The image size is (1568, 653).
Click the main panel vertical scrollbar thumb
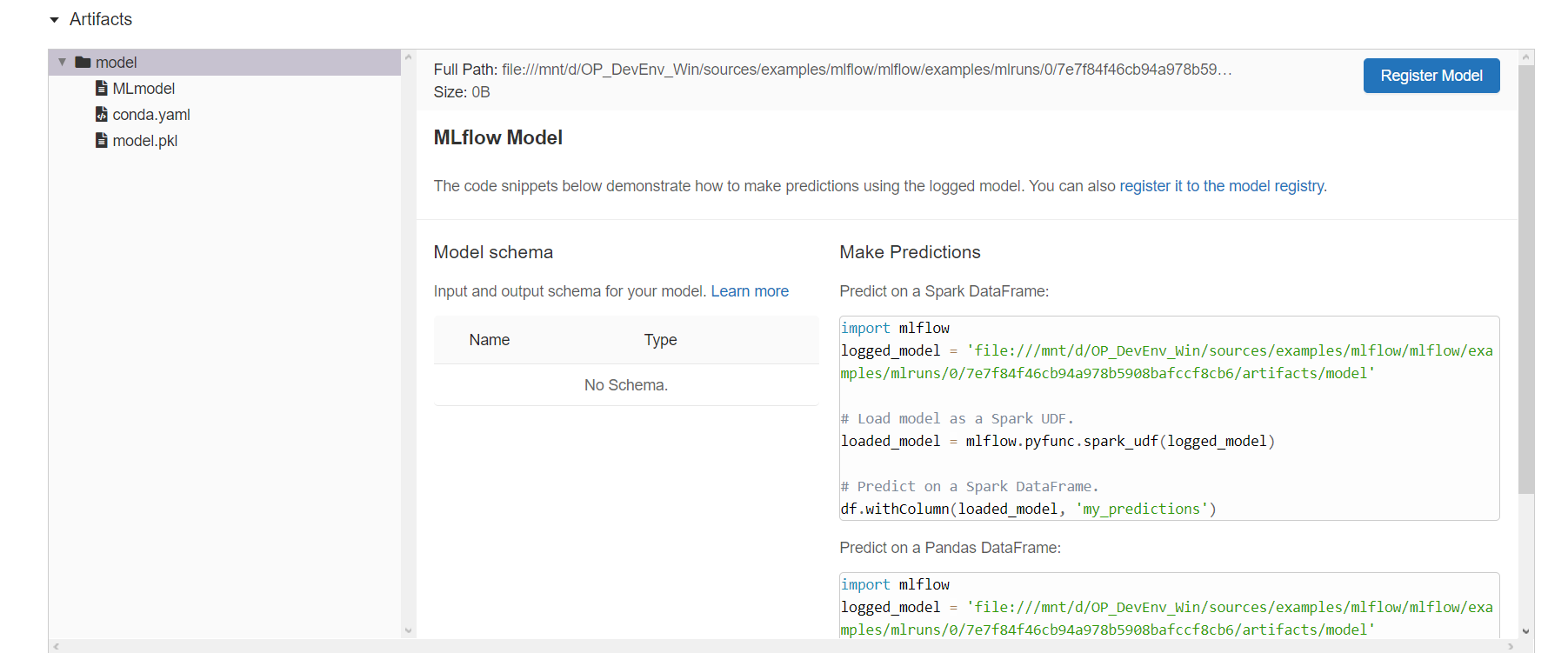pos(1525,278)
